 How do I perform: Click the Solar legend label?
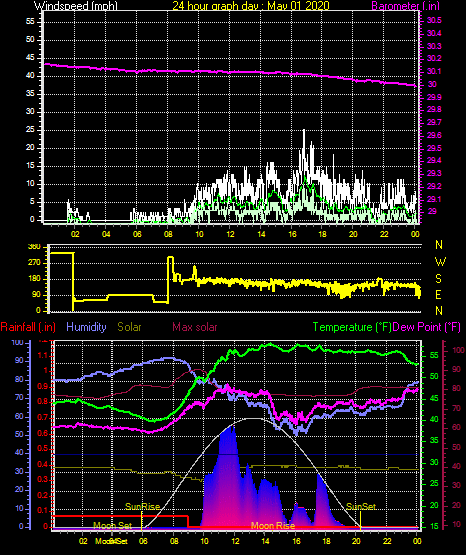[x=129, y=327]
